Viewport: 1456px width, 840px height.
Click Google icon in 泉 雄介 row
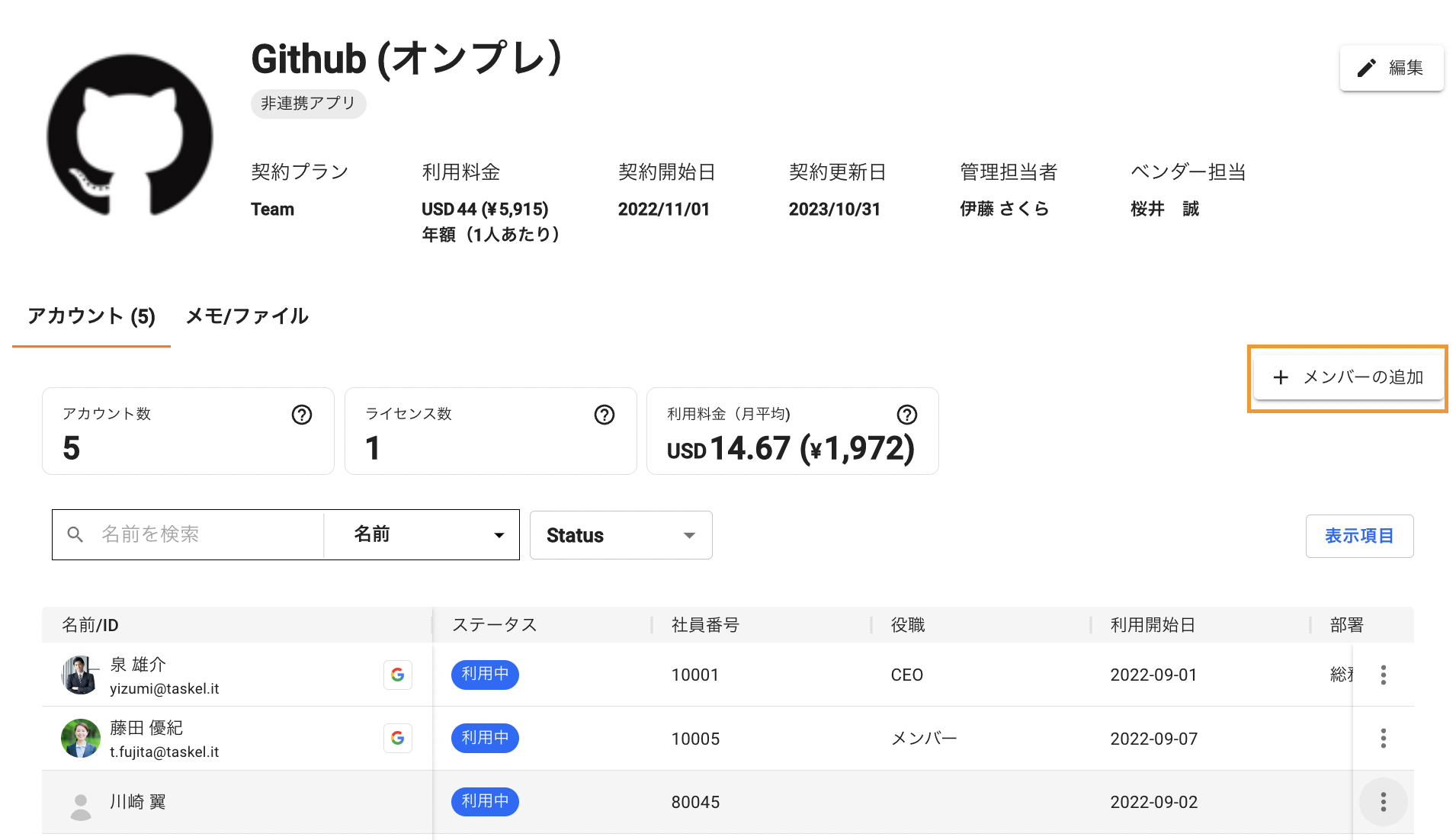397,675
